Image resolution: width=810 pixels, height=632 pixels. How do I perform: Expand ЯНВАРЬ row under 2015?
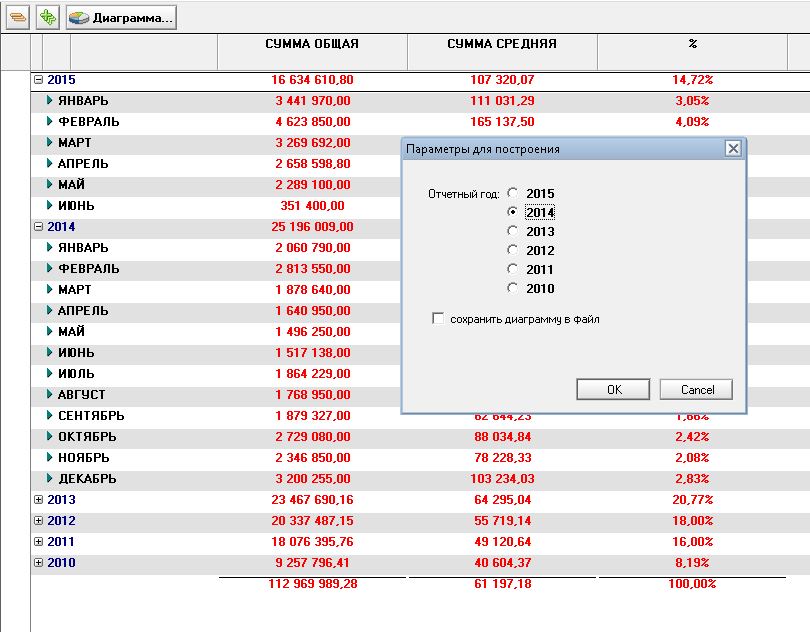coord(50,100)
